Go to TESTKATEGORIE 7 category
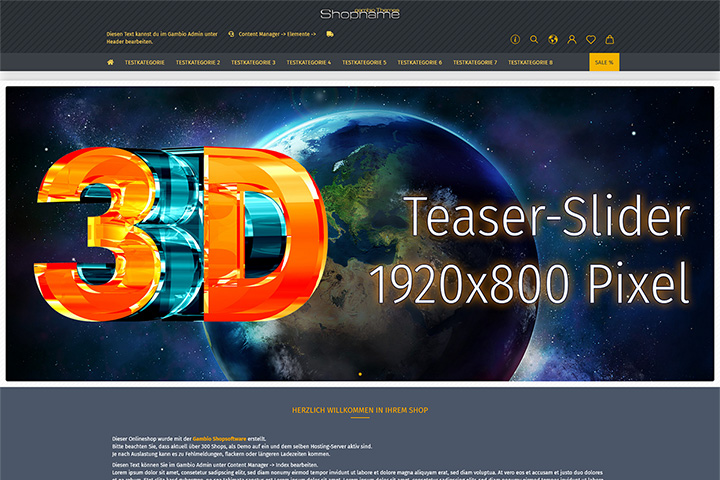Image resolution: width=720 pixels, height=480 pixels. [475, 62]
